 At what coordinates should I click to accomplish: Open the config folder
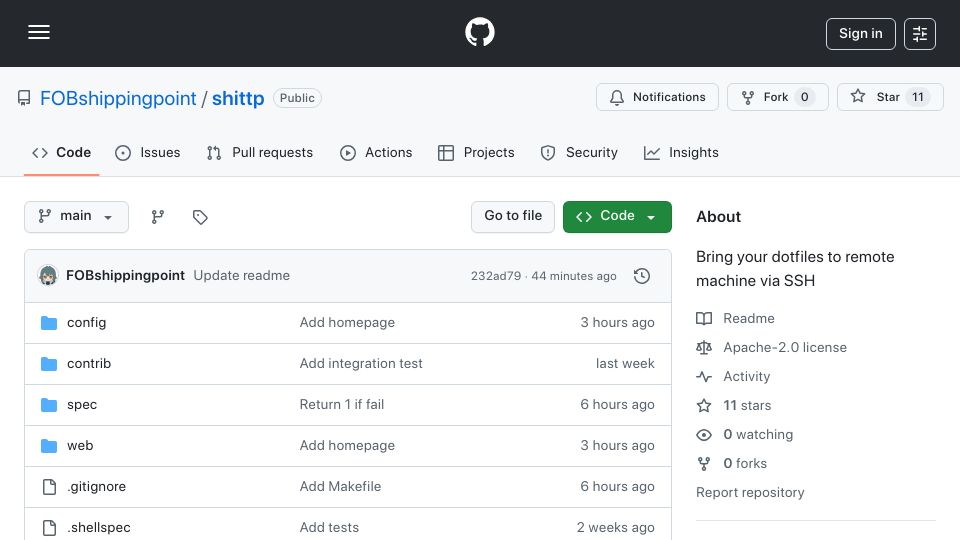[86, 323]
